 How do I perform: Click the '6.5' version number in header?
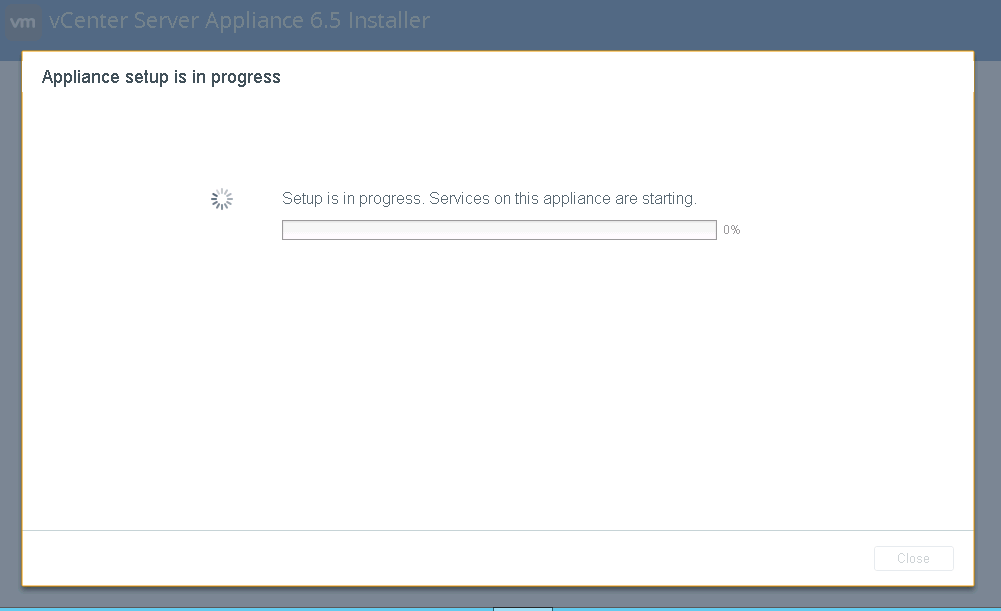coord(326,20)
